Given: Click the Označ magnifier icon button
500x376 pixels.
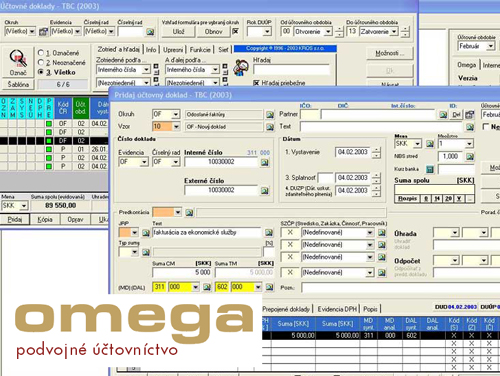Looking at the screenshot, I should pos(18,62).
